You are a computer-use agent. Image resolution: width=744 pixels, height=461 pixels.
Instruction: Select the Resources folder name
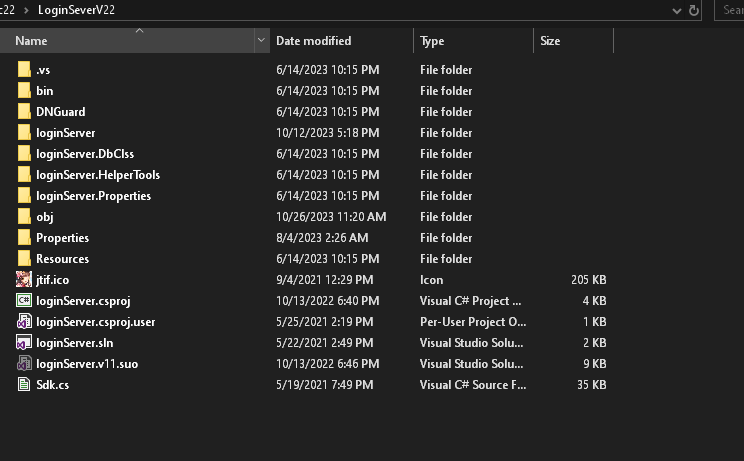[62, 259]
